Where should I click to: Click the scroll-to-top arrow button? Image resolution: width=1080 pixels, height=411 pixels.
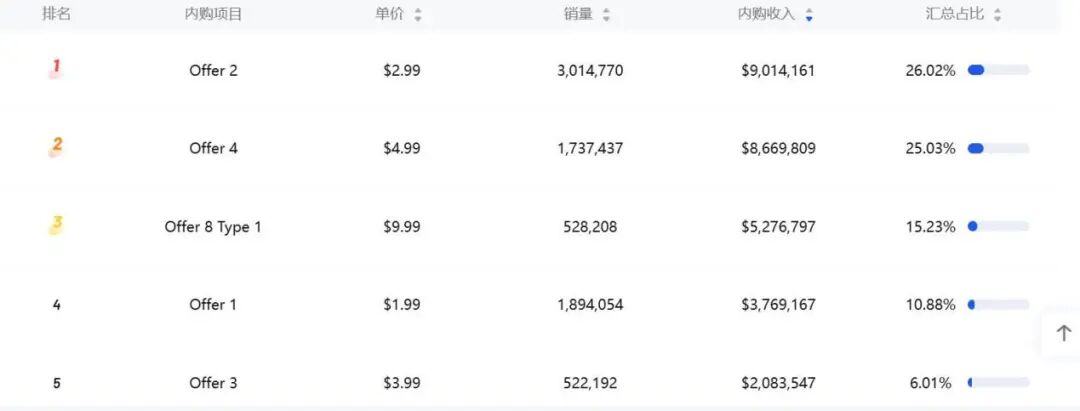click(x=1063, y=333)
